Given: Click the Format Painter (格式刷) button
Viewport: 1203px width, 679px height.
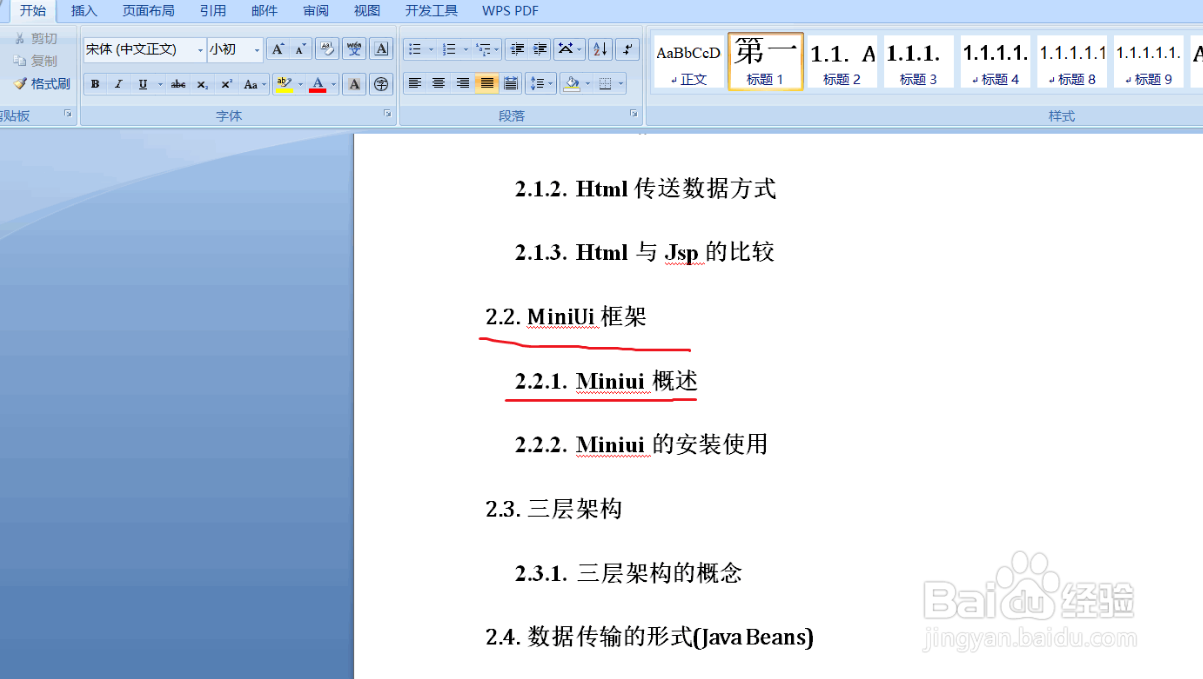Looking at the screenshot, I should click(x=41, y=84).
